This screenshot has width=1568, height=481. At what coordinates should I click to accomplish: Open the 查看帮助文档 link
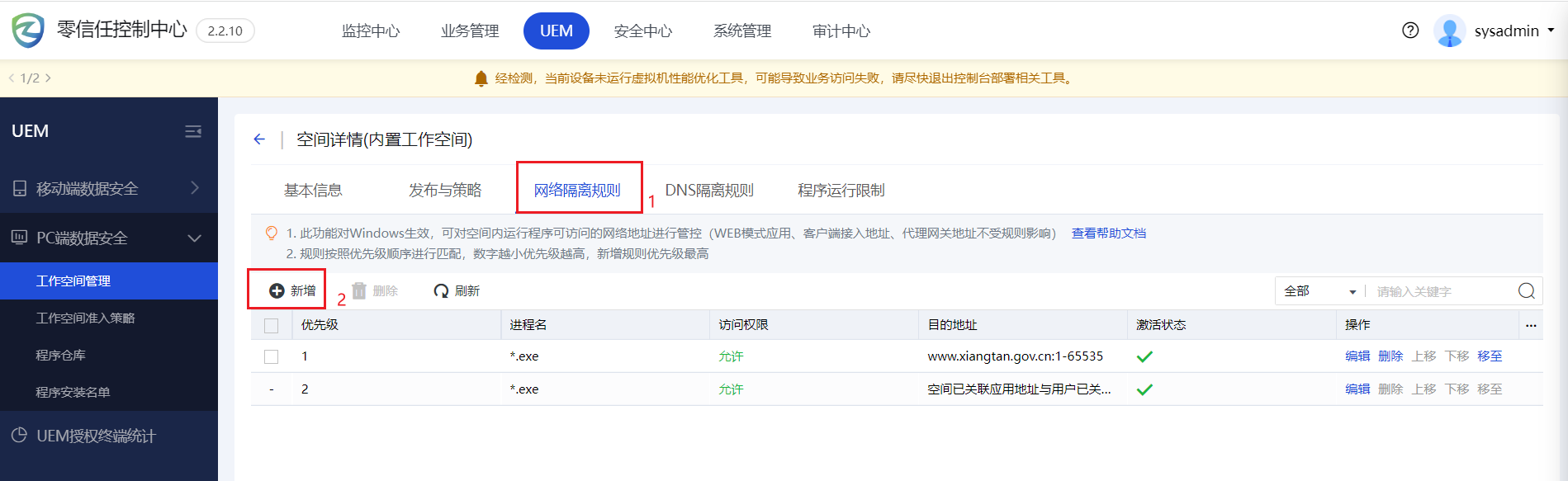tap(1108, 233)
